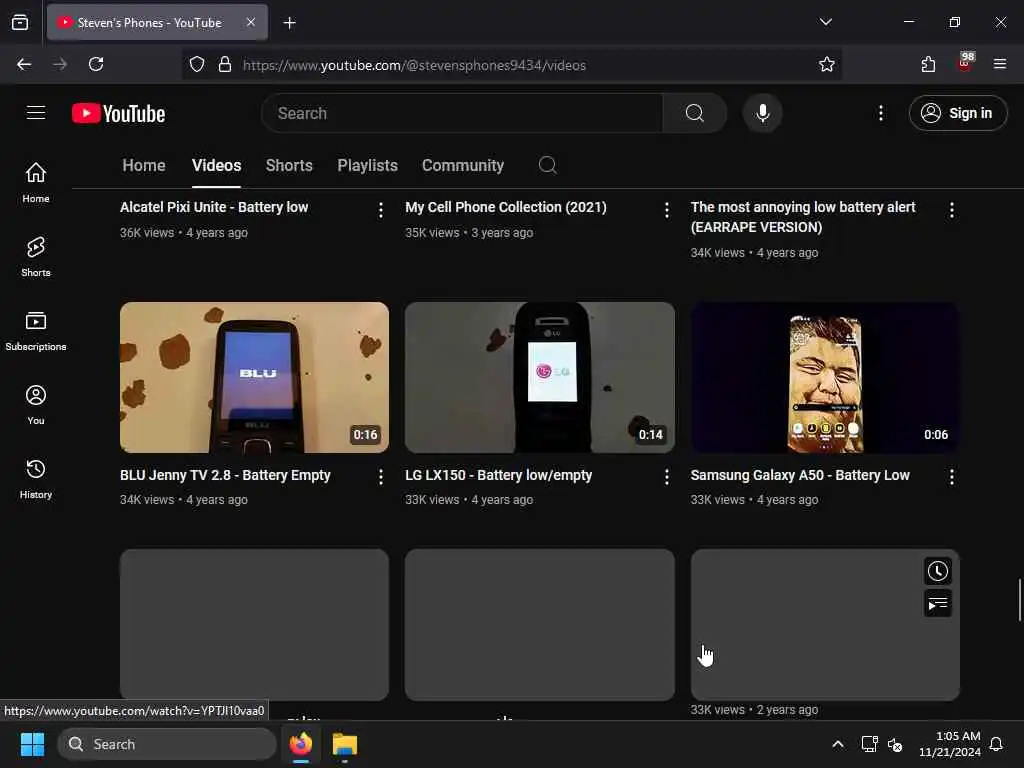Viewport: 1024px width, 768px height.
Task: Close the Steven's Phones tab
Action: [x=251, y=22]
